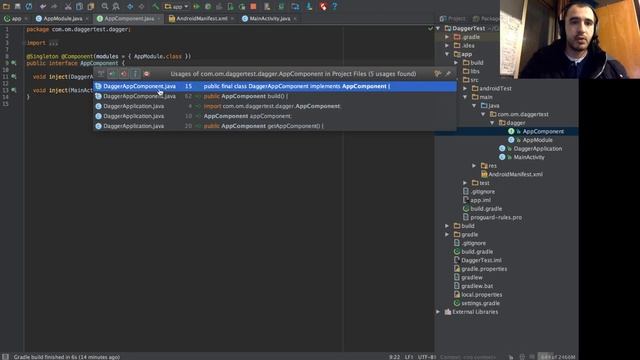640x360 pixels.
Task: Navigate Forward with the right arrow icon
Action: [x=142, y=7]
